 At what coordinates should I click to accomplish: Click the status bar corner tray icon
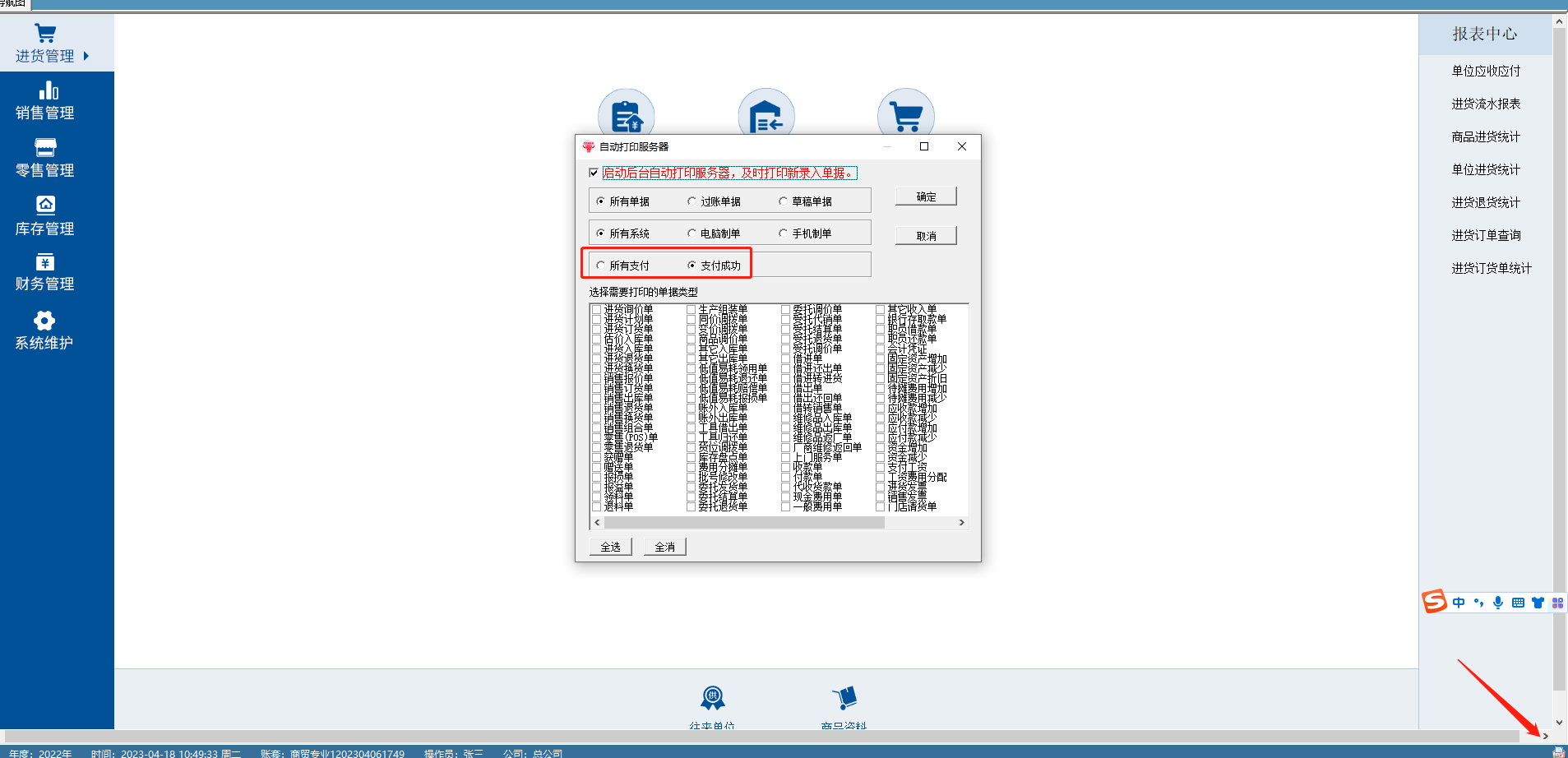[1558, 752]
